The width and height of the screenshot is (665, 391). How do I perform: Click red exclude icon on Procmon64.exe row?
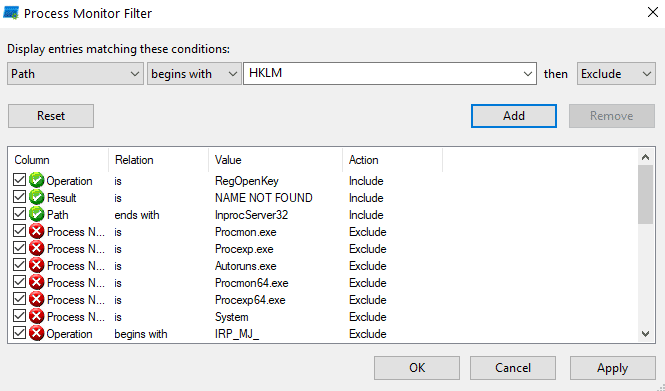[37, 282]
